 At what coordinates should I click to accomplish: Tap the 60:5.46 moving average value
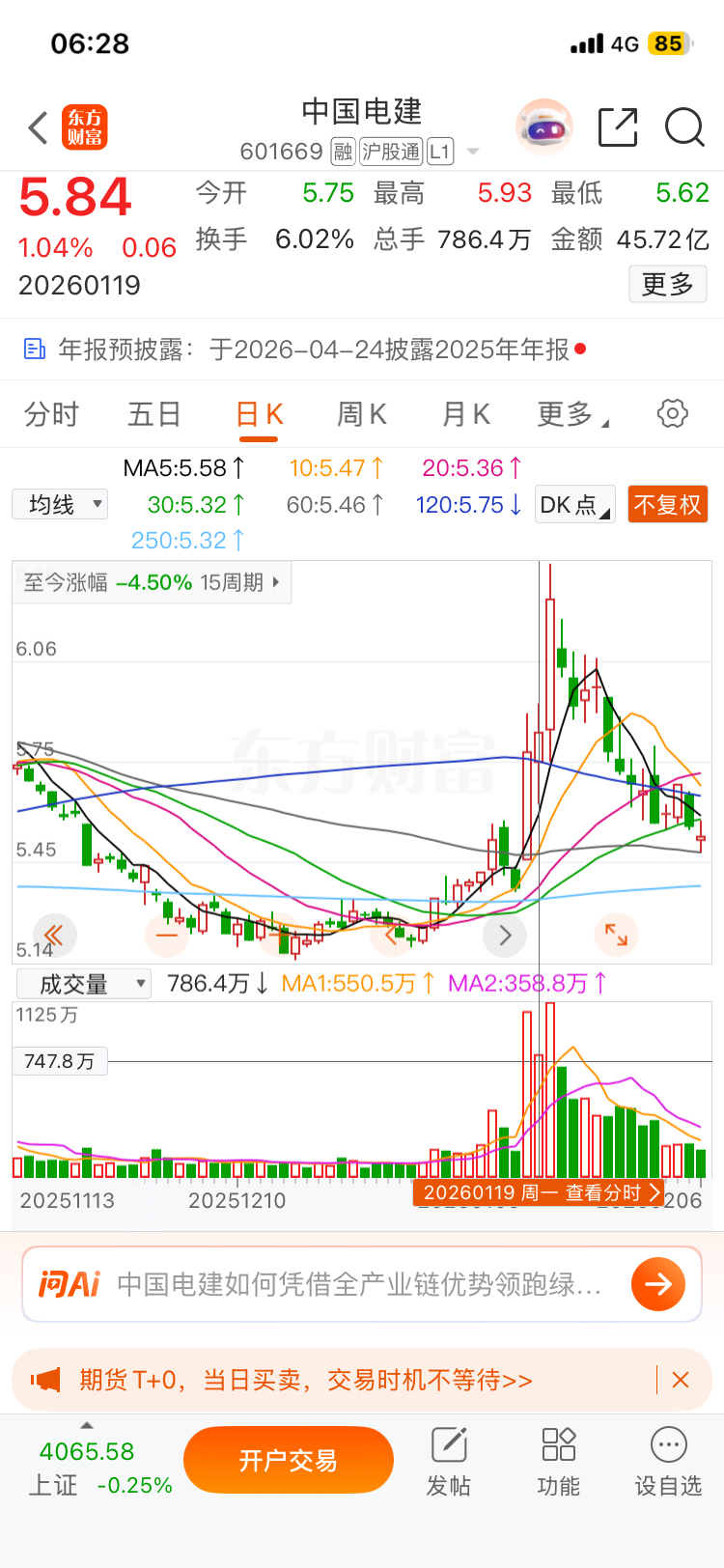click(x=335, y=504)
